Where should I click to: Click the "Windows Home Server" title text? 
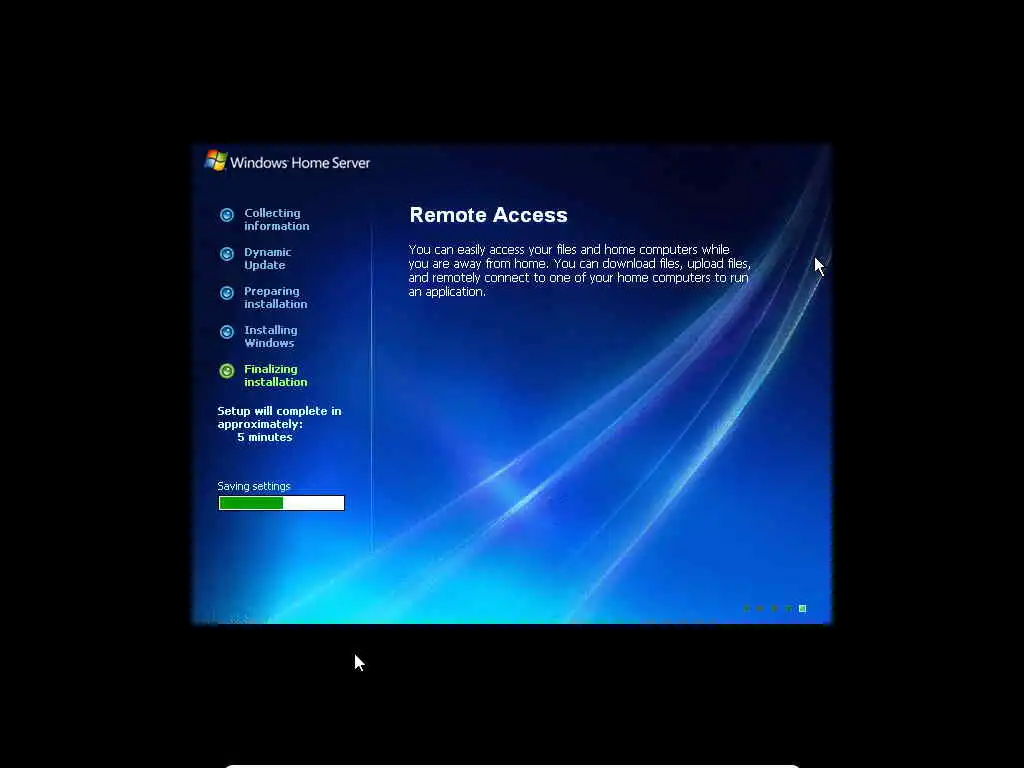pos(300,163)
